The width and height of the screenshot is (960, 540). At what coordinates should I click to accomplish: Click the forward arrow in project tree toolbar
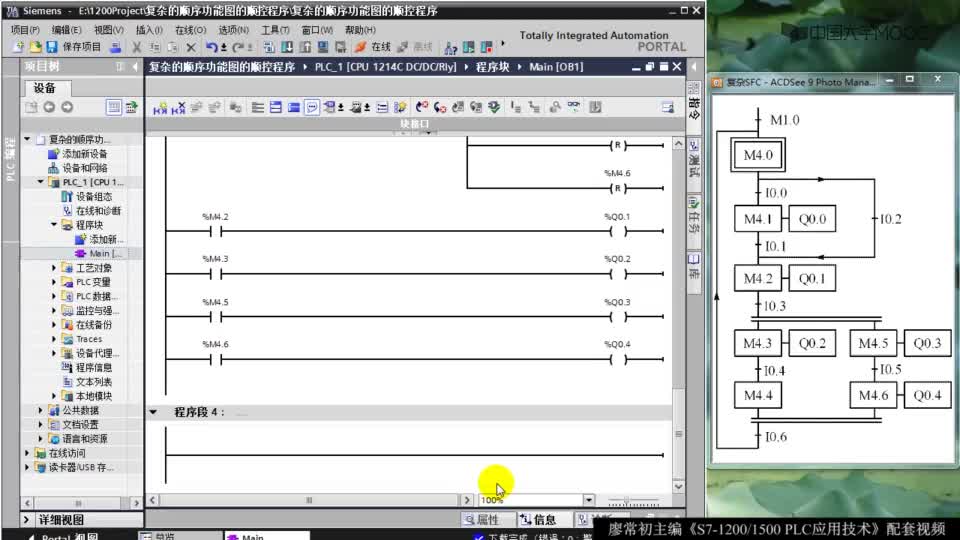pyautogui.click(x=67, y=107)
